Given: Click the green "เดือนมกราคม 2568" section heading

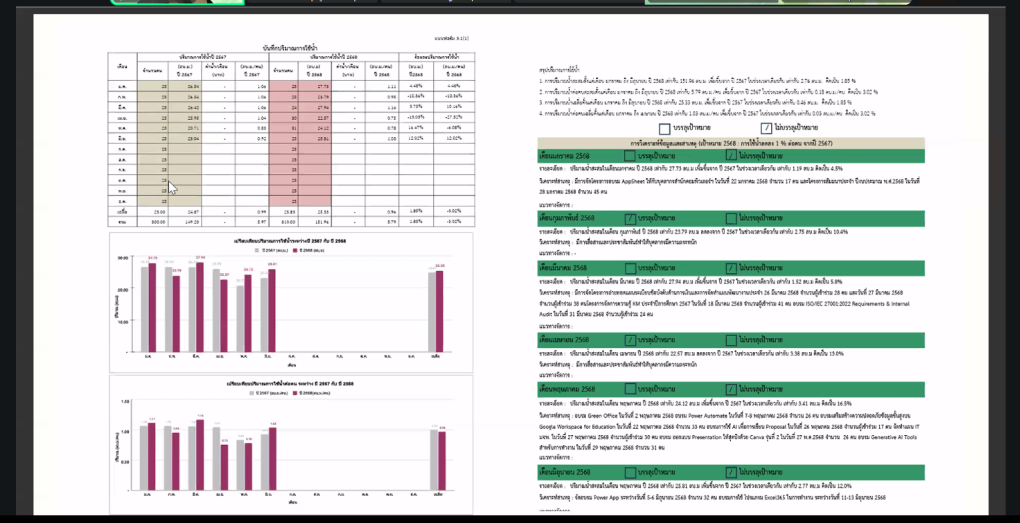Looking at the screenshot, I should [568, 156].
